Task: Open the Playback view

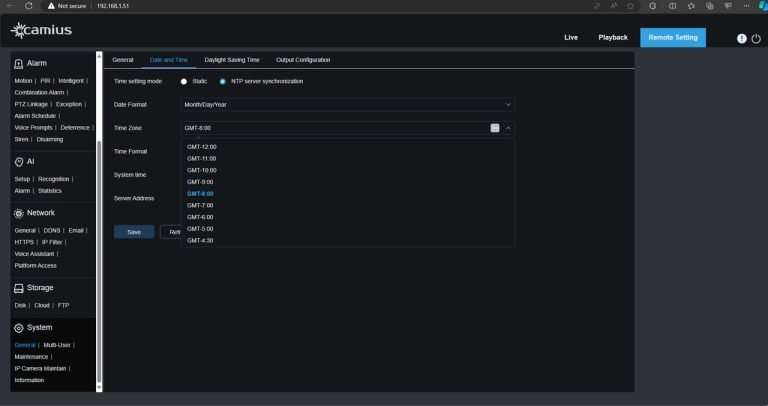Action: pyautogui.click(x=613, y=37)
